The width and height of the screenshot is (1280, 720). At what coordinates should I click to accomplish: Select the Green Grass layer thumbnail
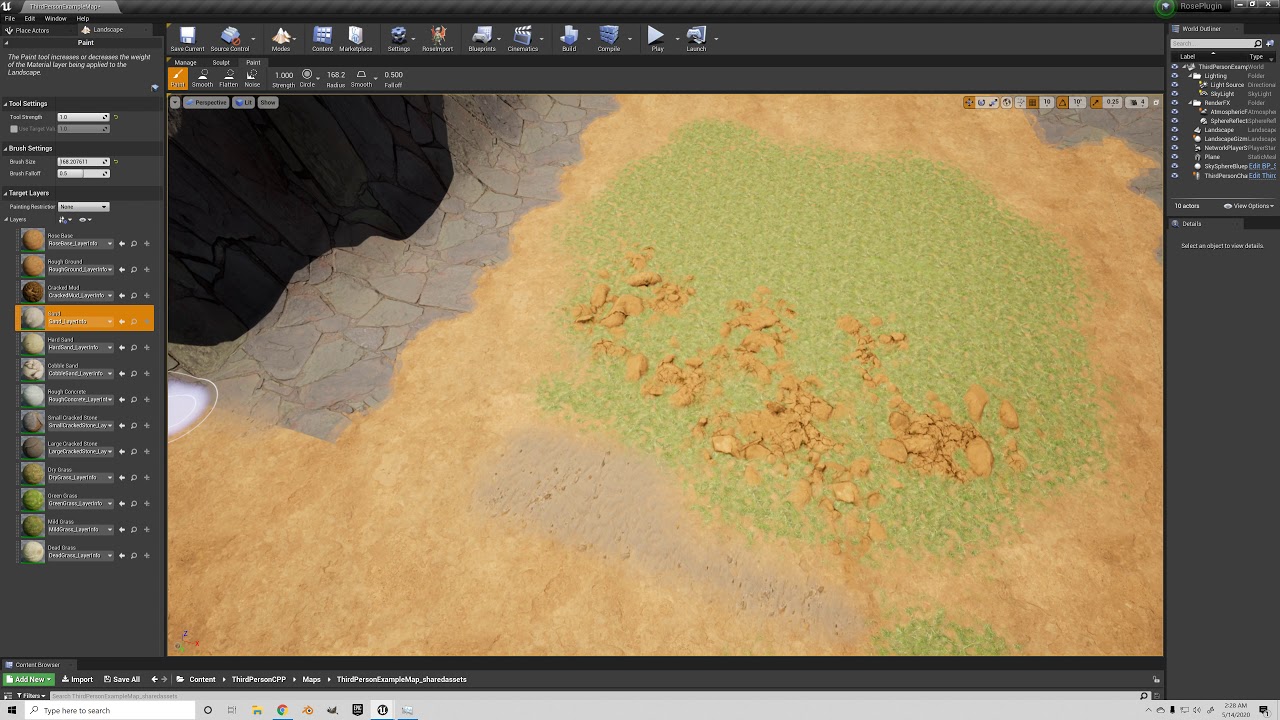(33, 500)
